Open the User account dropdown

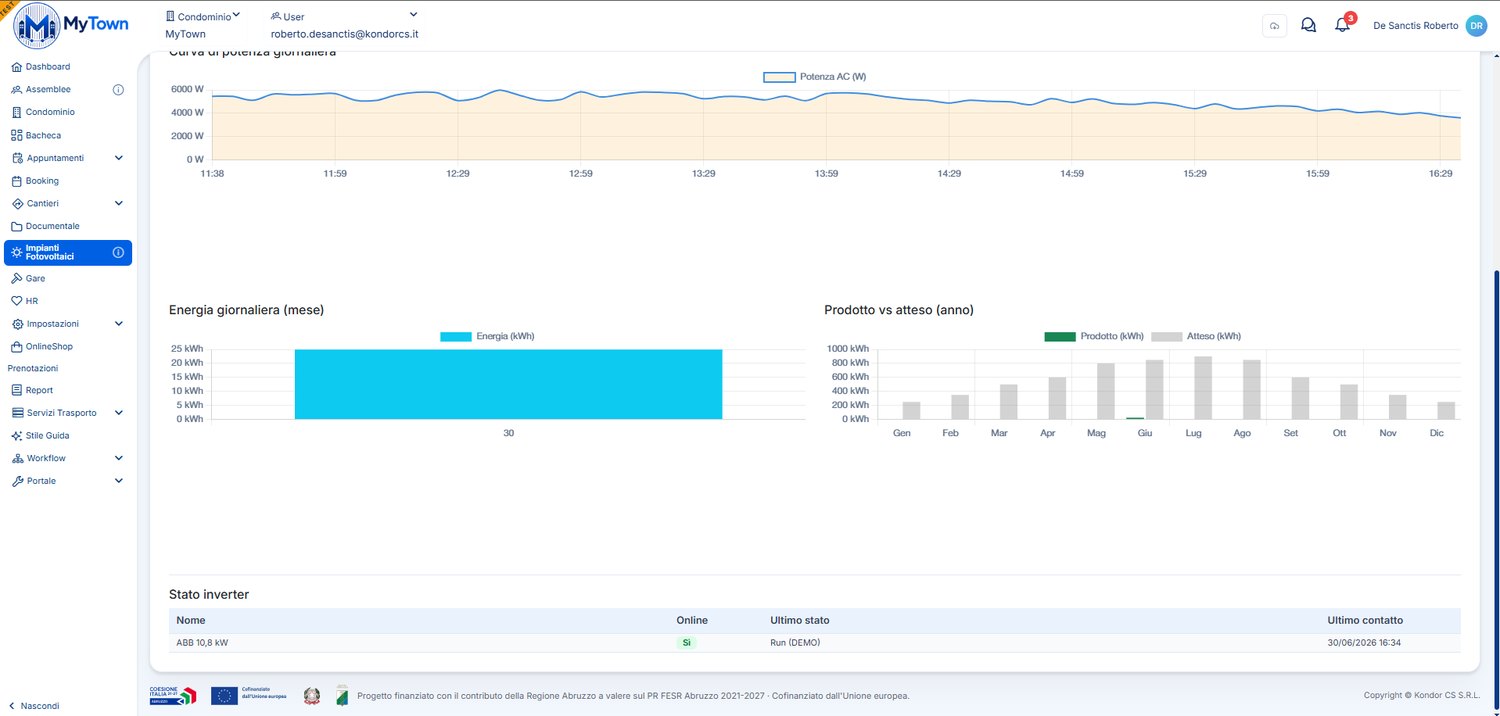pyautogui.click(x=344, y=25)
